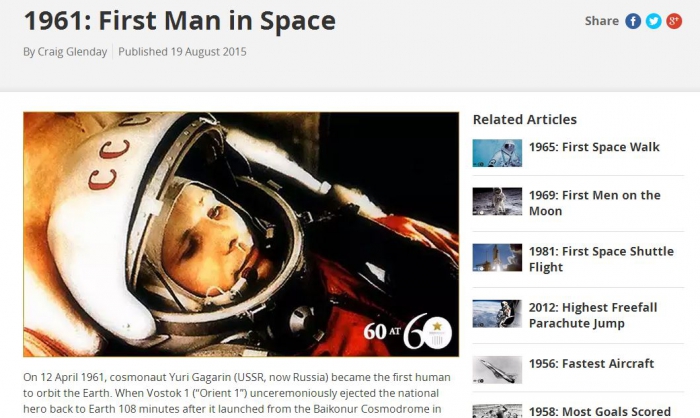Click the First Space Walk thumbnail
Viewport: 700px width, 418px height.
point(497,153)
